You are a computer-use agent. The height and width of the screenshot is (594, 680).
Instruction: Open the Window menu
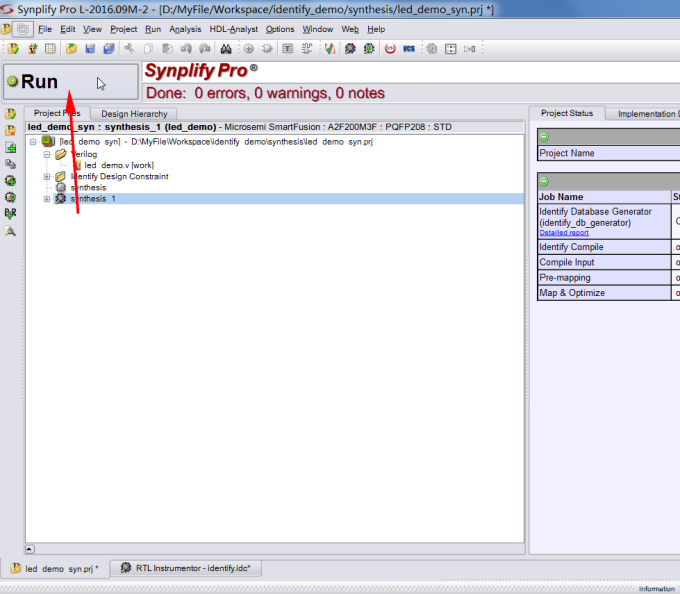click(317, 29)
